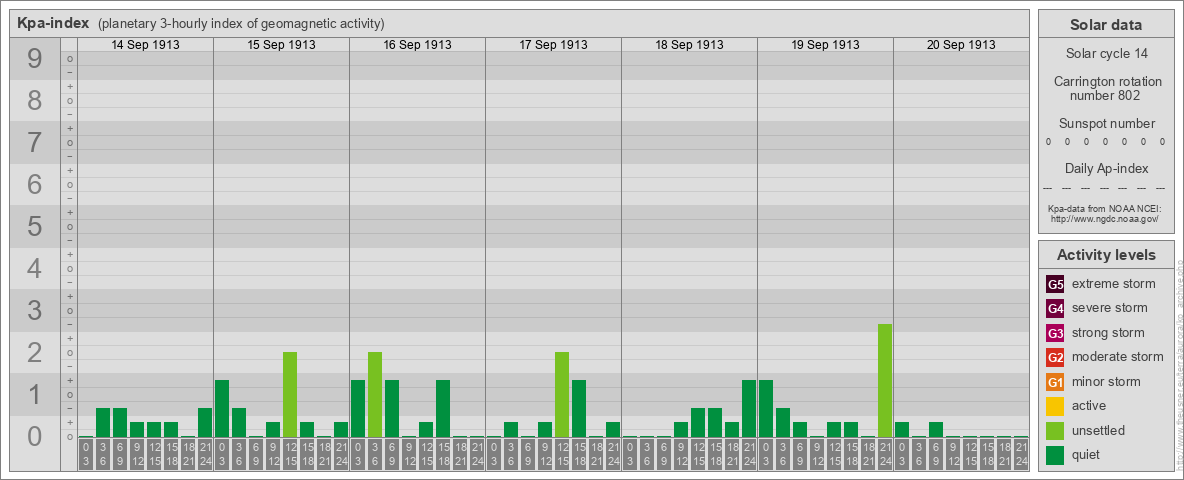This screenshot has height=480, width=1184.
Task: Click the number 9 on Kp scale
Action: click(35, 60)
